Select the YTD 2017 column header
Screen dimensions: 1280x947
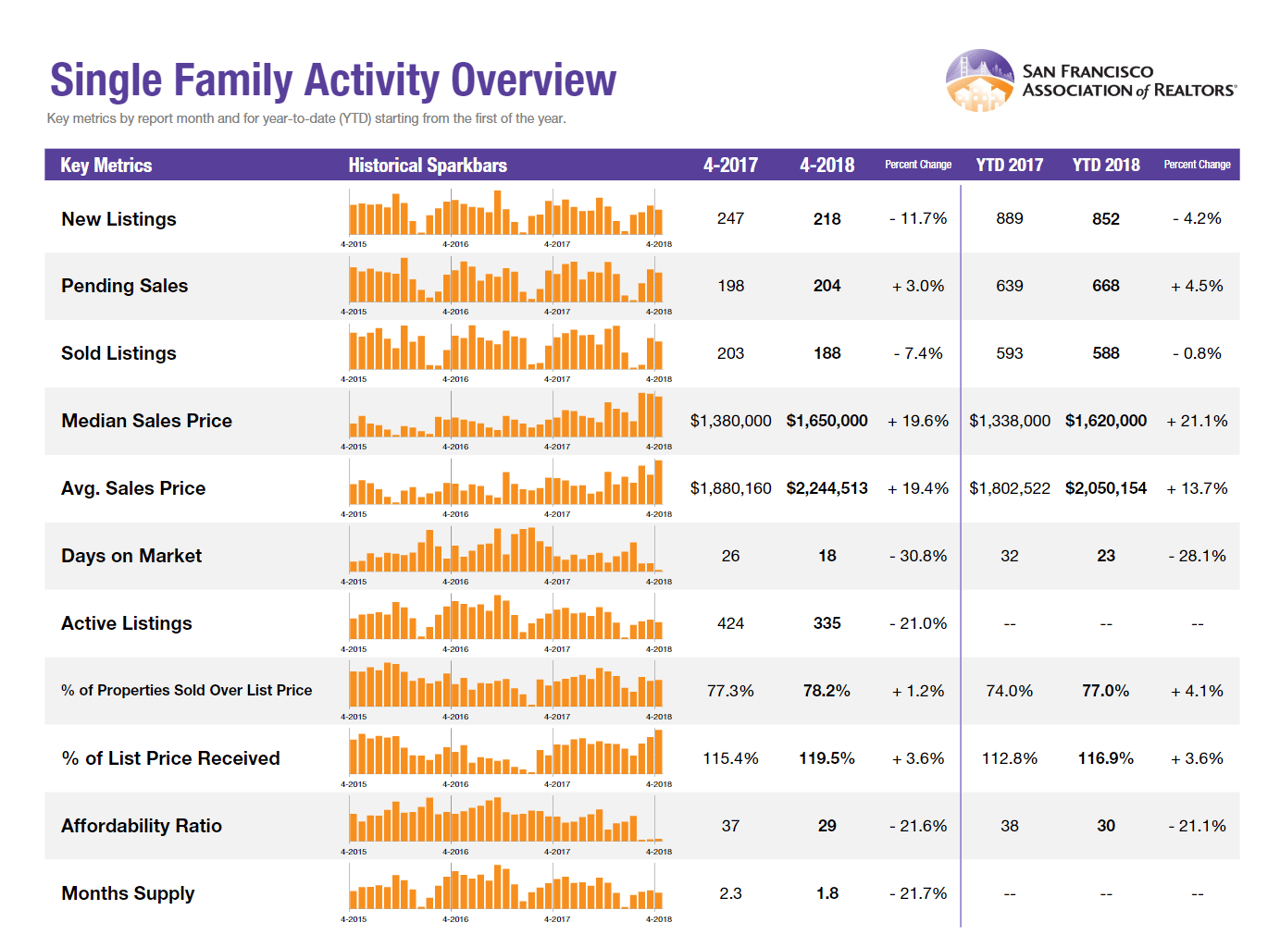pyautogui.click(x=1008, y=165)
